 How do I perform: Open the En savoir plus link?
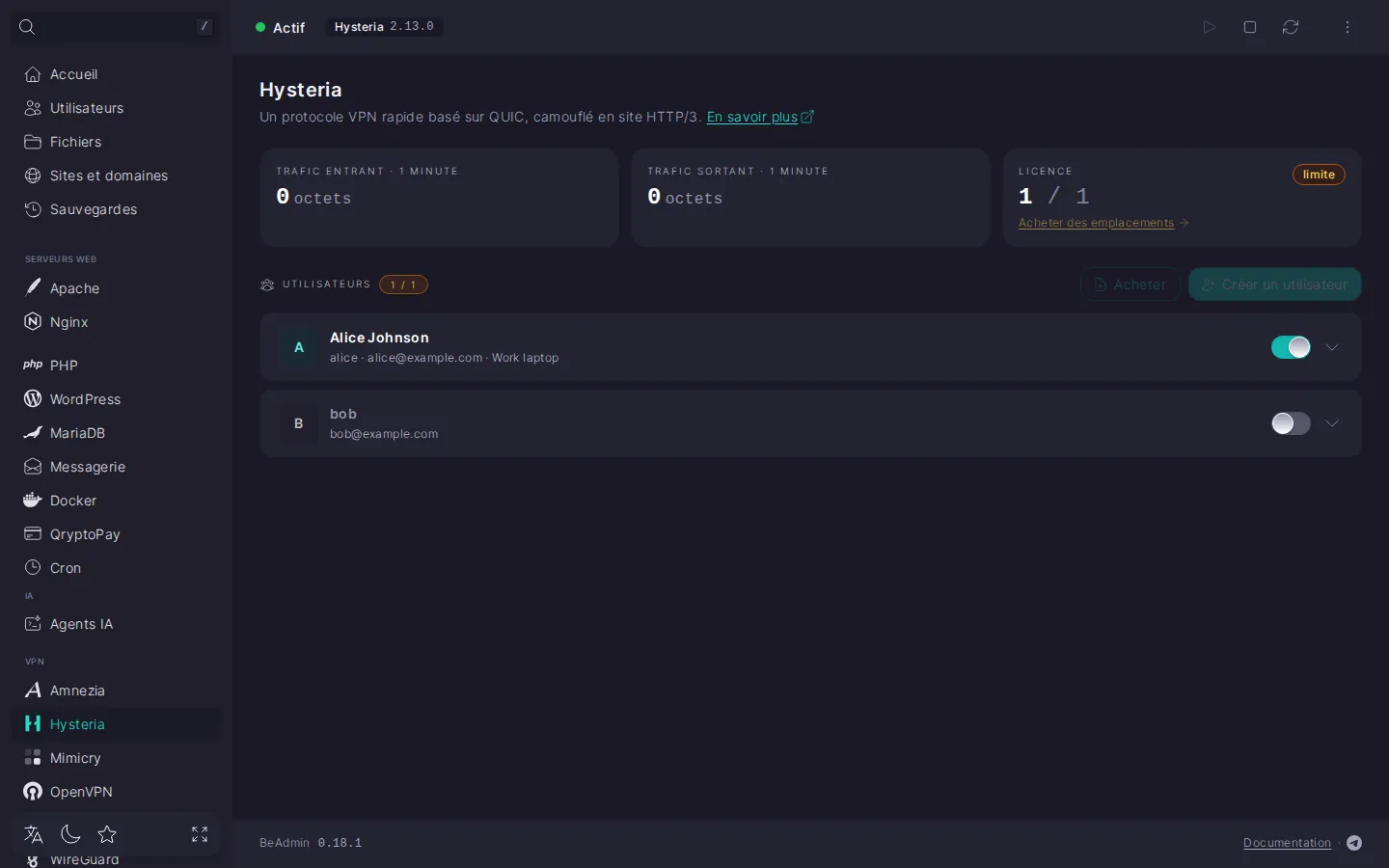pos(760,117)
